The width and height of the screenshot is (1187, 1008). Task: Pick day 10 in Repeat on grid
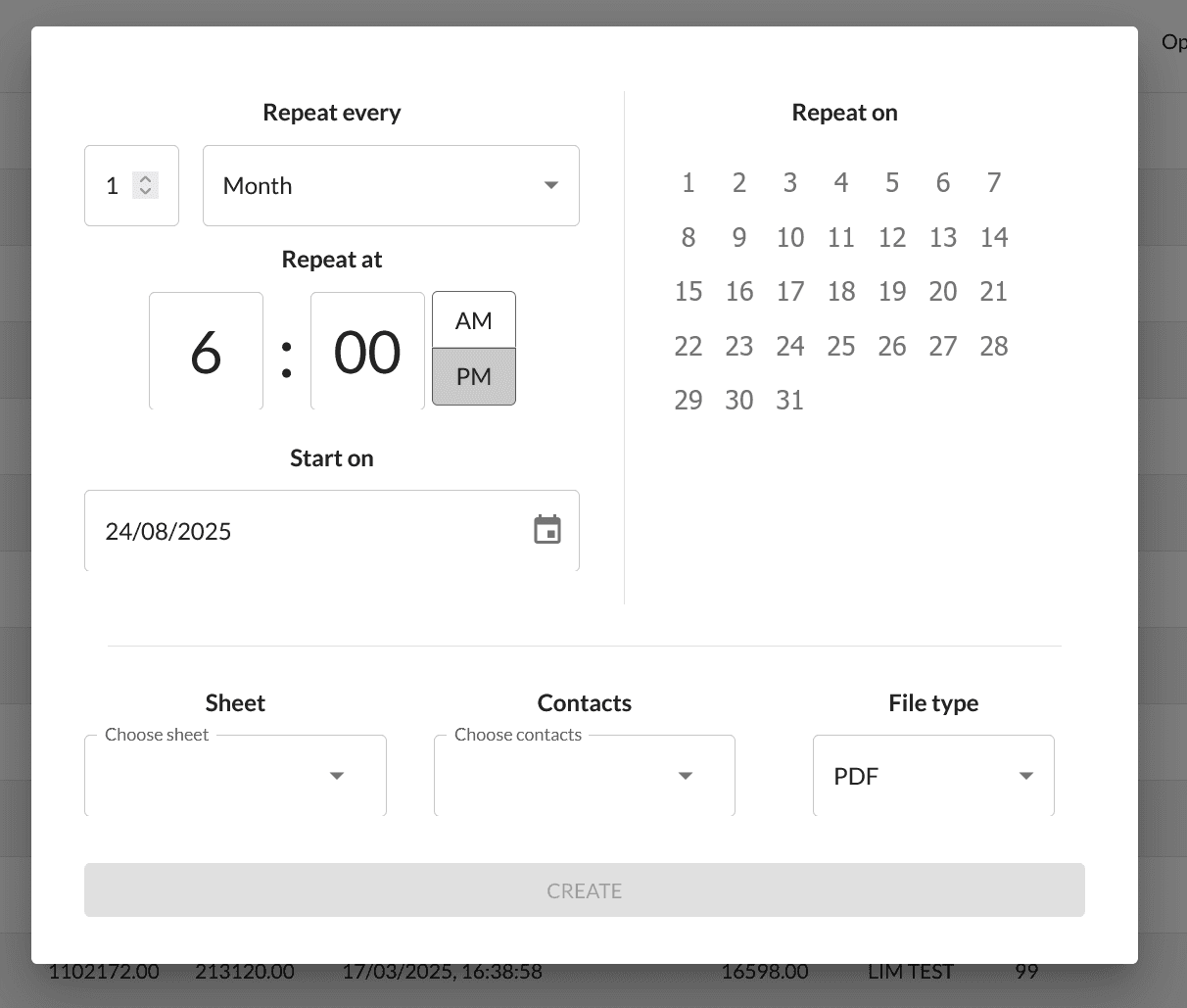(x=789, y=238)
